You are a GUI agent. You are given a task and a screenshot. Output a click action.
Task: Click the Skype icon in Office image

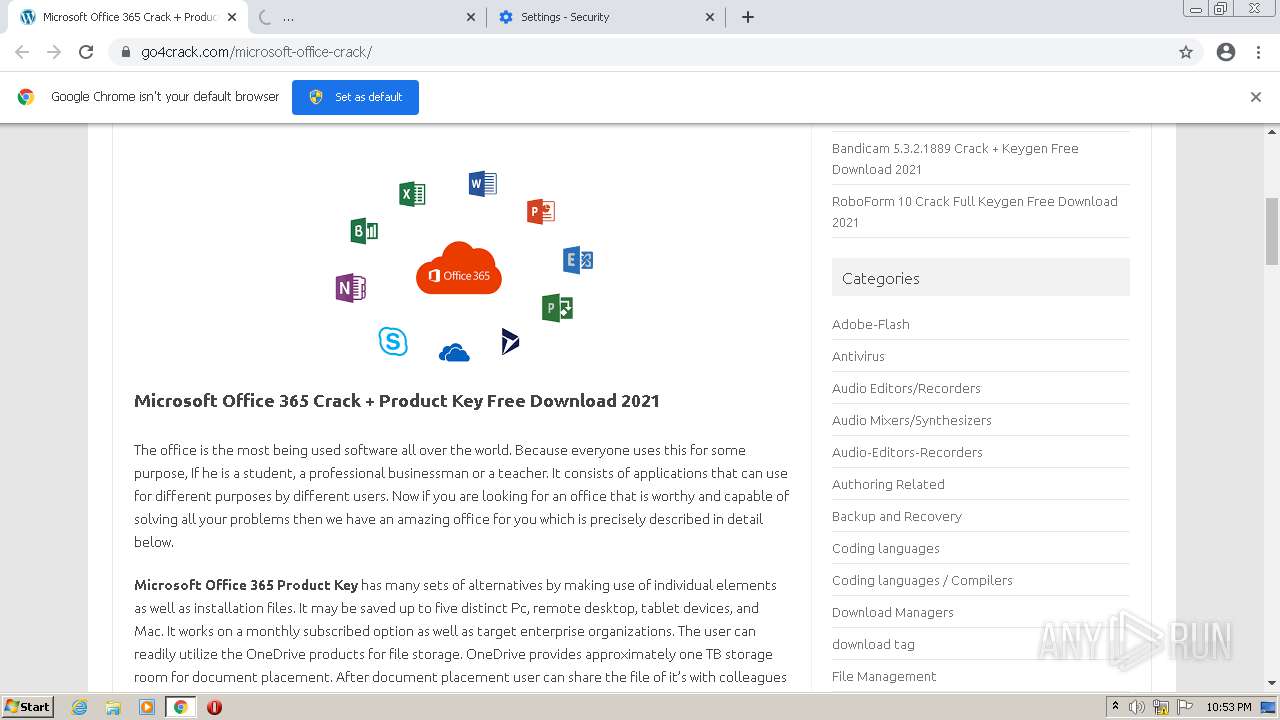coord(393,341)
